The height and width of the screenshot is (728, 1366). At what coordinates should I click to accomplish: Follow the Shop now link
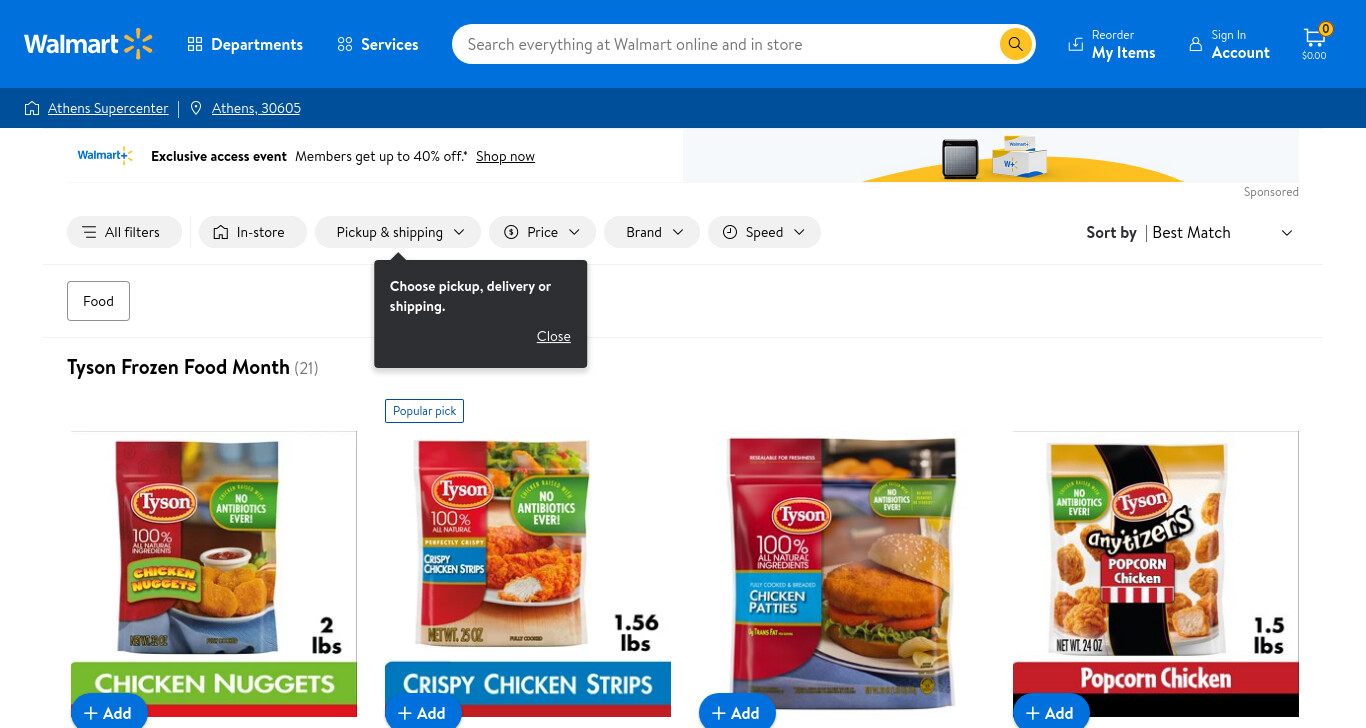click(x=505, y=156)
